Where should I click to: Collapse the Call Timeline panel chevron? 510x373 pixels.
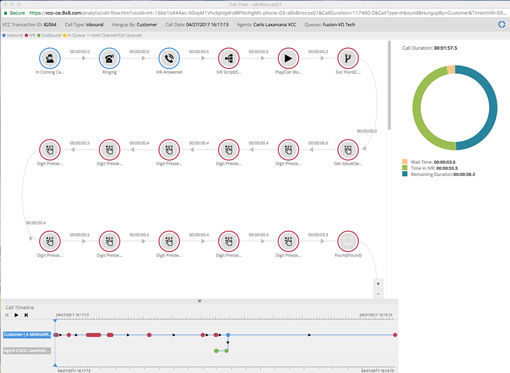(199, 301)
